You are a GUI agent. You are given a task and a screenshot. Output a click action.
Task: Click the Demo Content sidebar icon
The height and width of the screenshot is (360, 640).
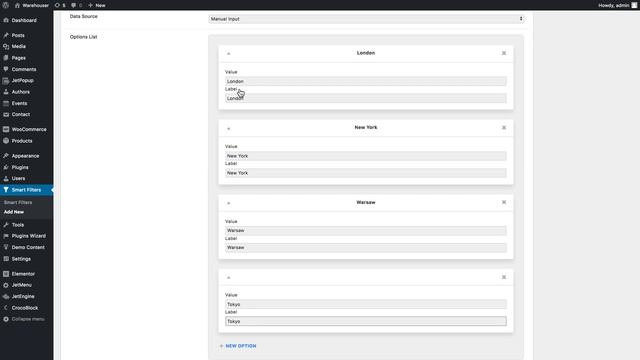[6, 247]
